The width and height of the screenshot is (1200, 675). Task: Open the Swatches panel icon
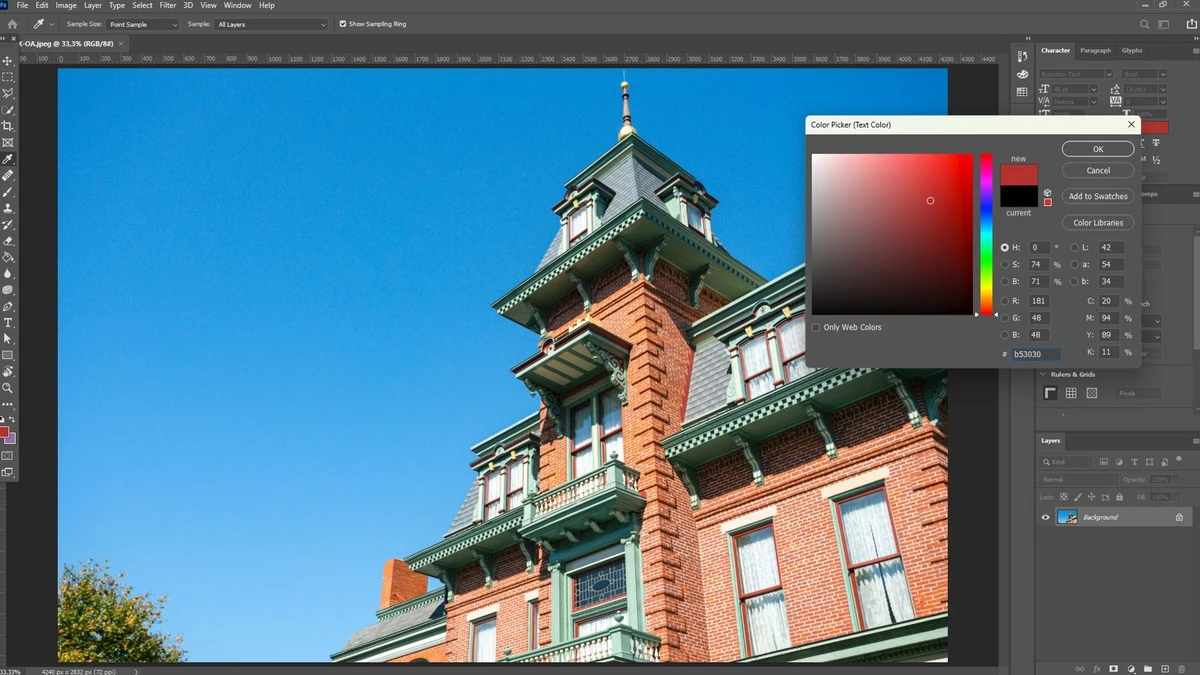1022,74
